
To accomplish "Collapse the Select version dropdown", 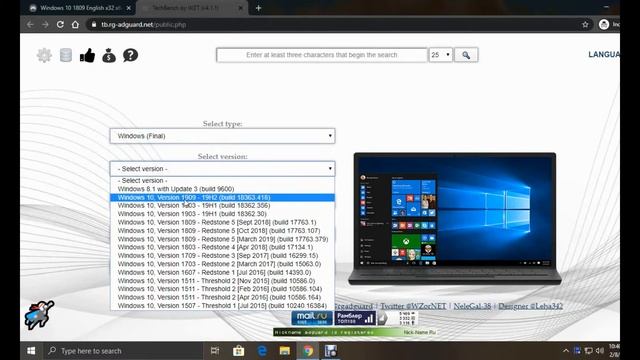I will (x=222, y=169).
